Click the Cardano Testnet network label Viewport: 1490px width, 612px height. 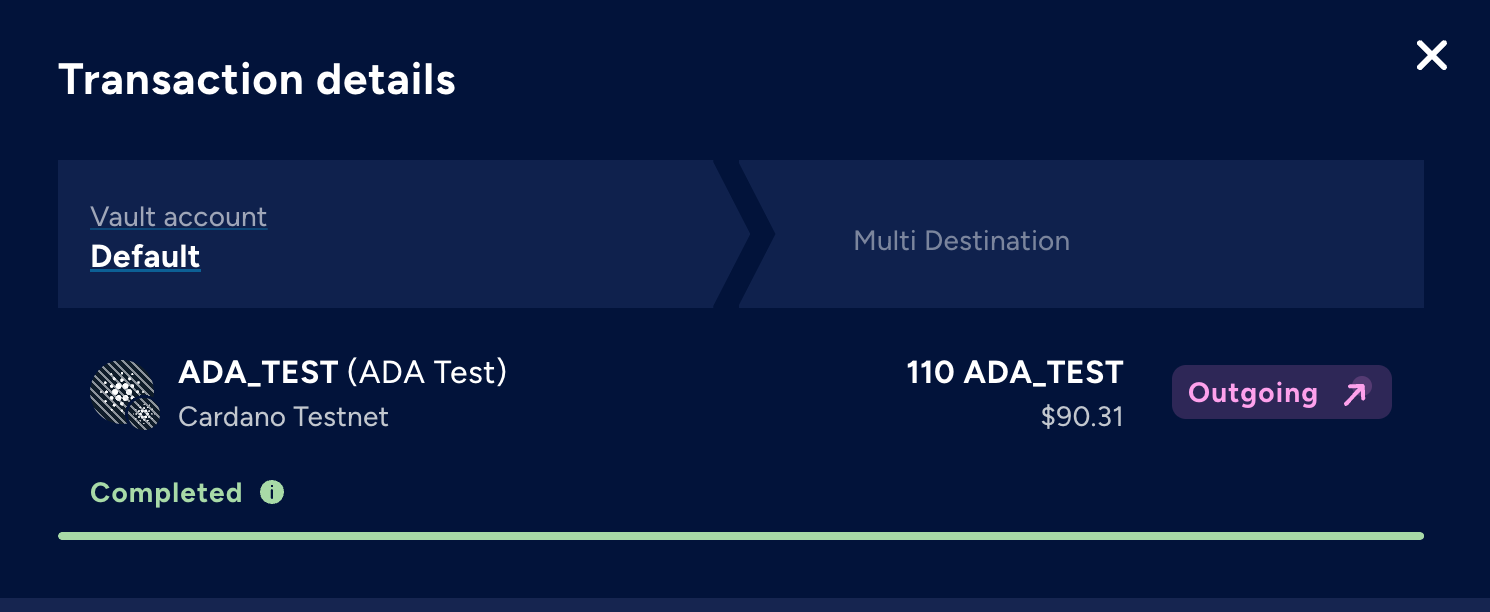tap(283, 416)
